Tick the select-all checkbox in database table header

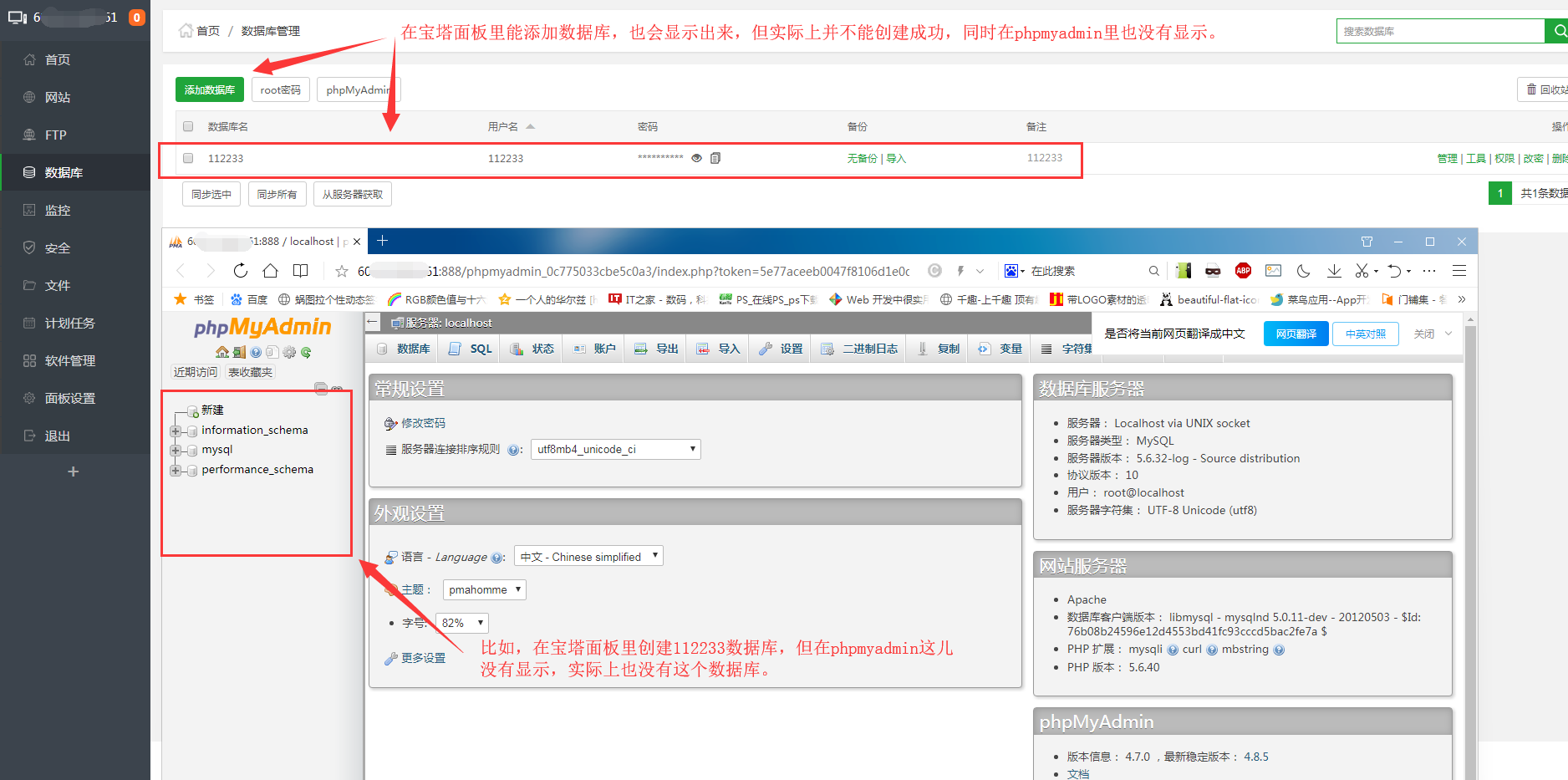click(x=188, y=126)
